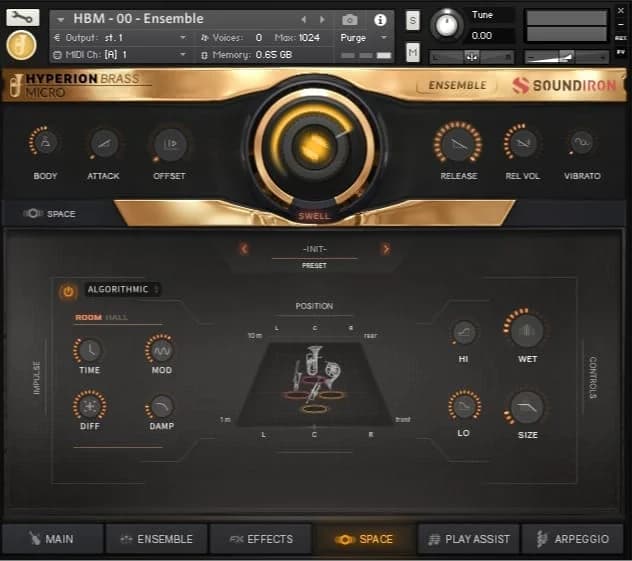Screen dimensions: 632x561
Task: Toggle the algorithmic reverb power button
Action: tap(68, 291)
